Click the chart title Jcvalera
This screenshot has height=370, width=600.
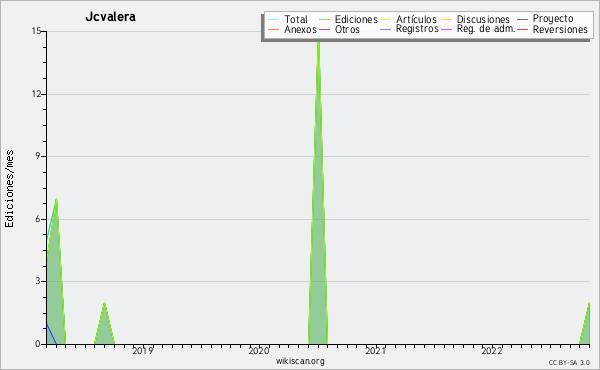(110, 17)
